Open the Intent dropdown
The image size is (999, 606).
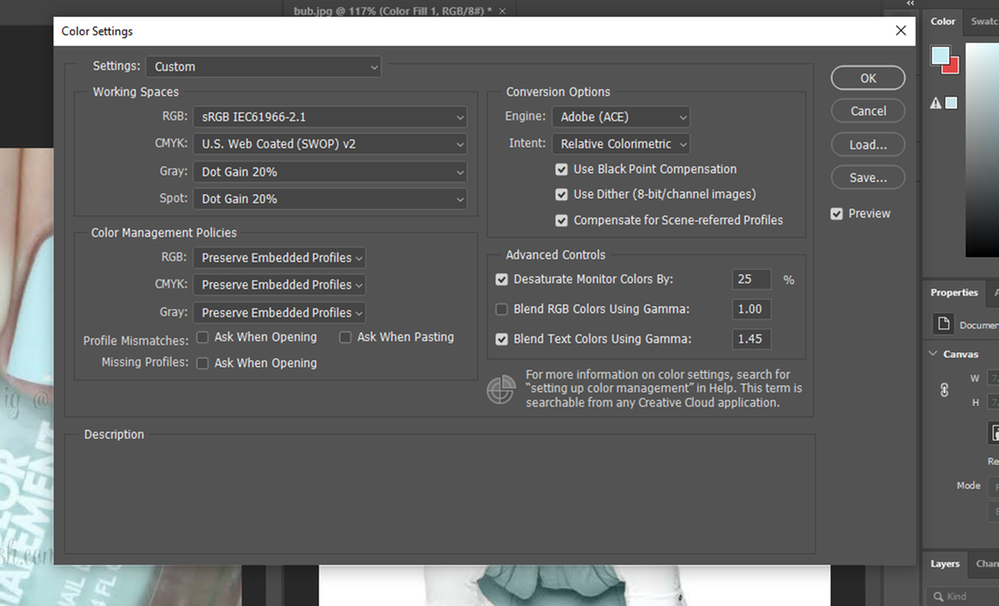tap(621, 144)
